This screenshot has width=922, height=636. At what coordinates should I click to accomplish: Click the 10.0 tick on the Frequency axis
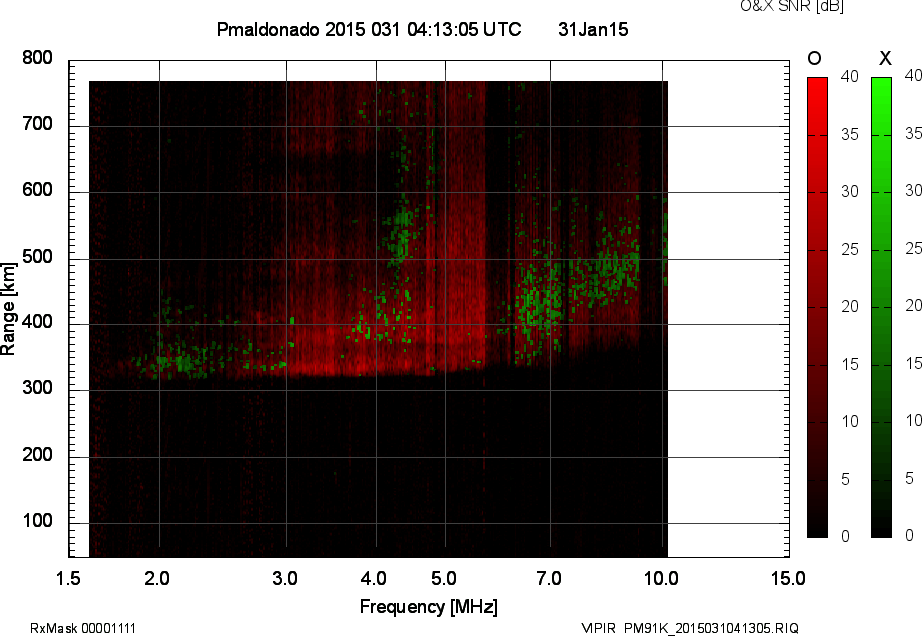661,578
